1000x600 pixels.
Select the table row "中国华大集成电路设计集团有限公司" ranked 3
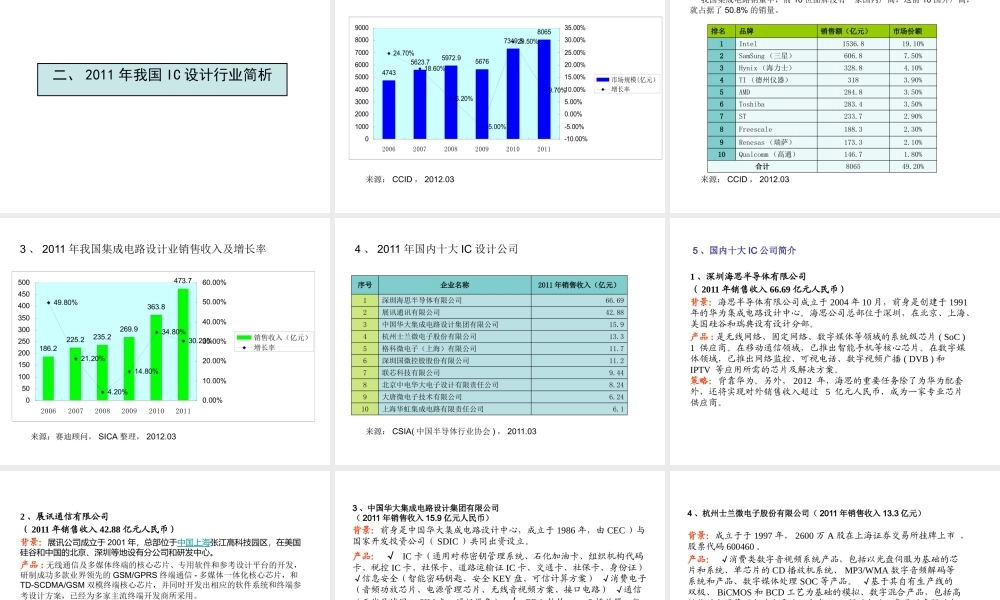[x=490, y=325]
